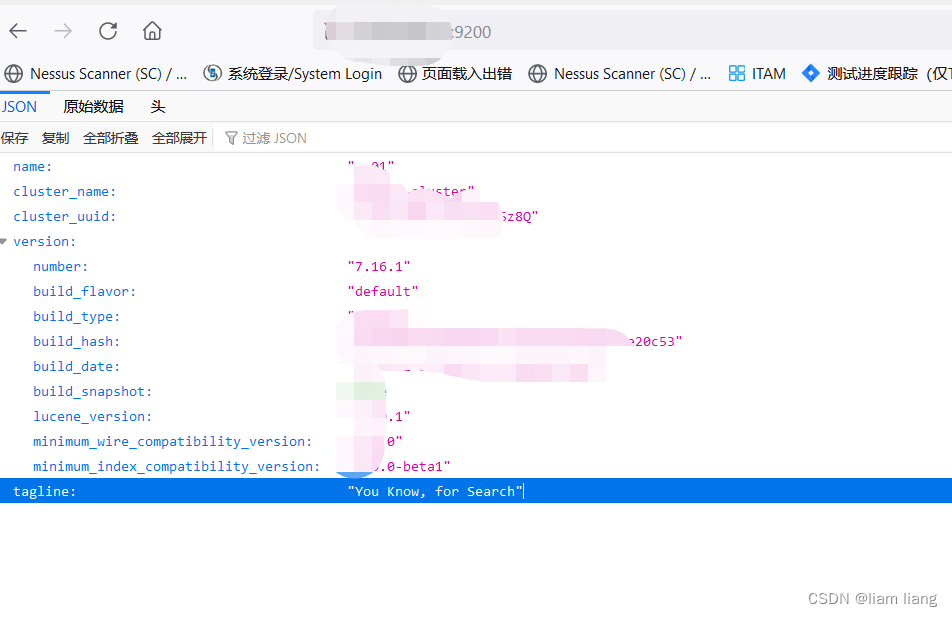Click the blue diamond icon of 测试进度跟踪
Image resolution: width=952 pixels, height=617 pixels.
coord(811,73)
